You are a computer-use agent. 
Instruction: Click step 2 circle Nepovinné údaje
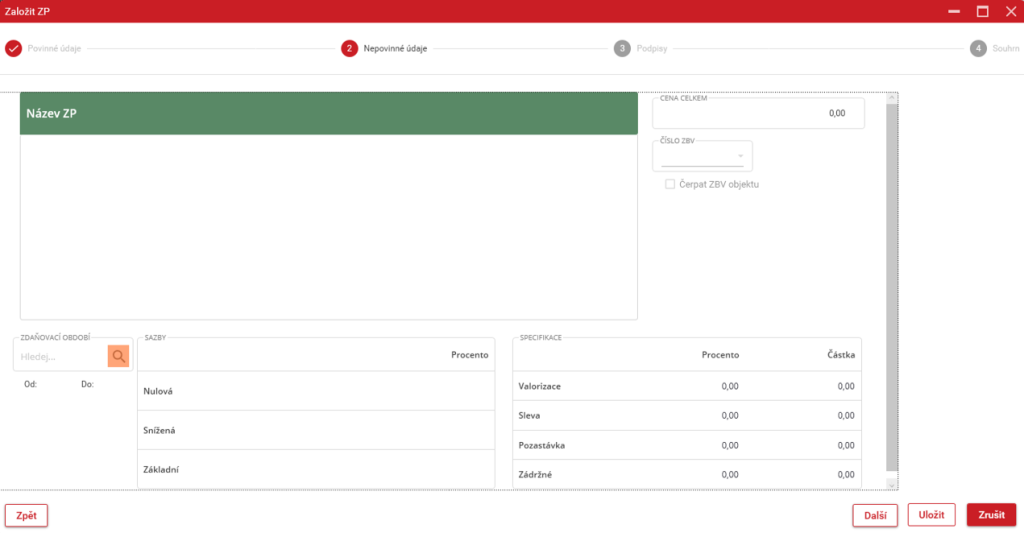click(x=349, y=48)
